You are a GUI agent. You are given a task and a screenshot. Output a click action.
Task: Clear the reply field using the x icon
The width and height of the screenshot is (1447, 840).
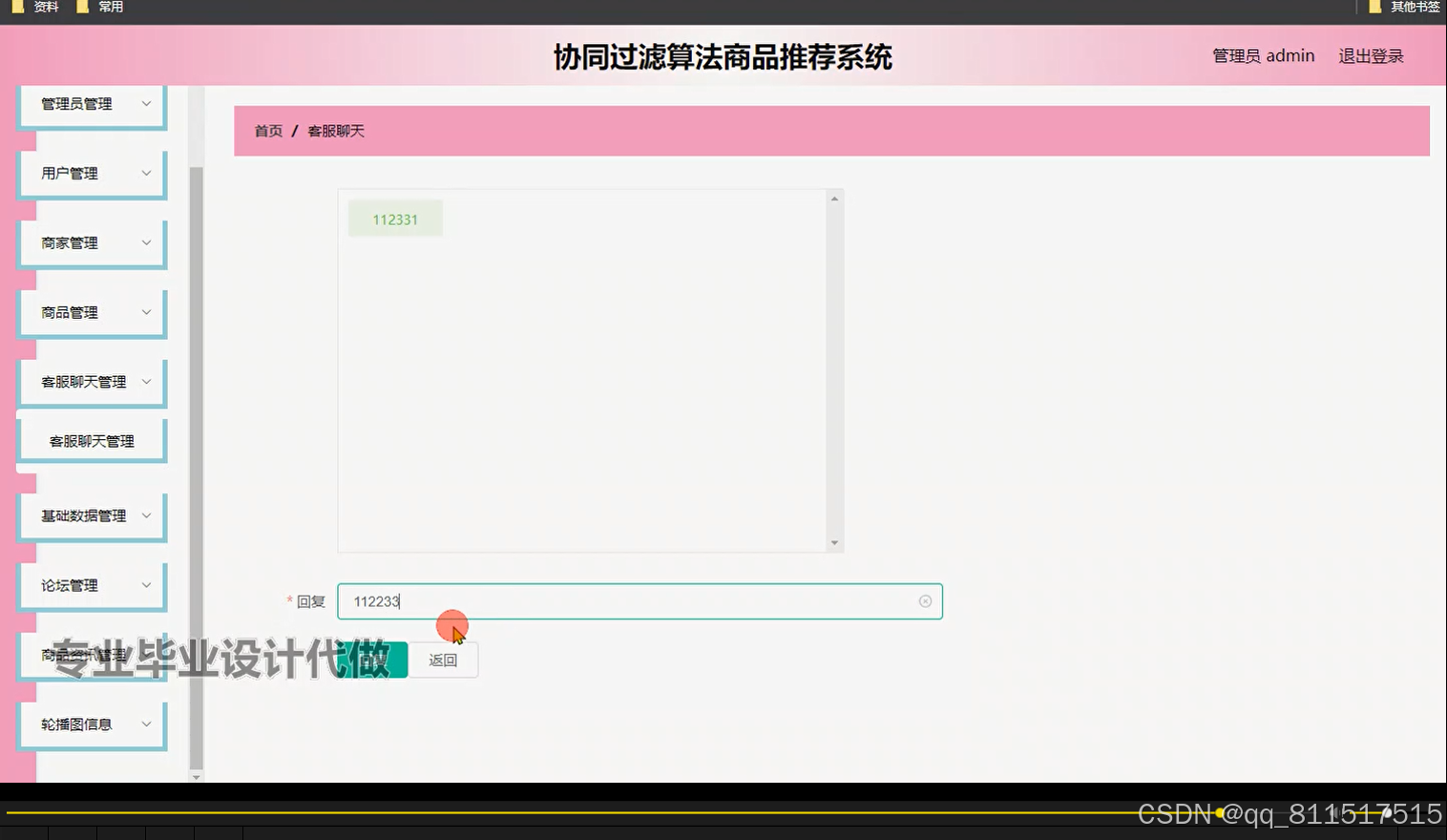pyautogui.click(x=924, y=600)
